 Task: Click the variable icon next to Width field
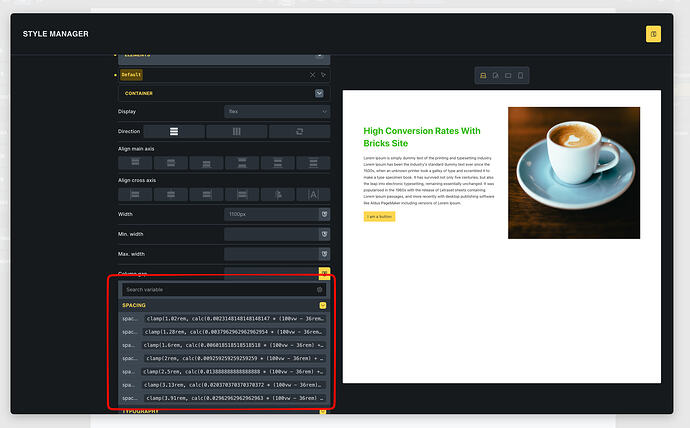324,214
